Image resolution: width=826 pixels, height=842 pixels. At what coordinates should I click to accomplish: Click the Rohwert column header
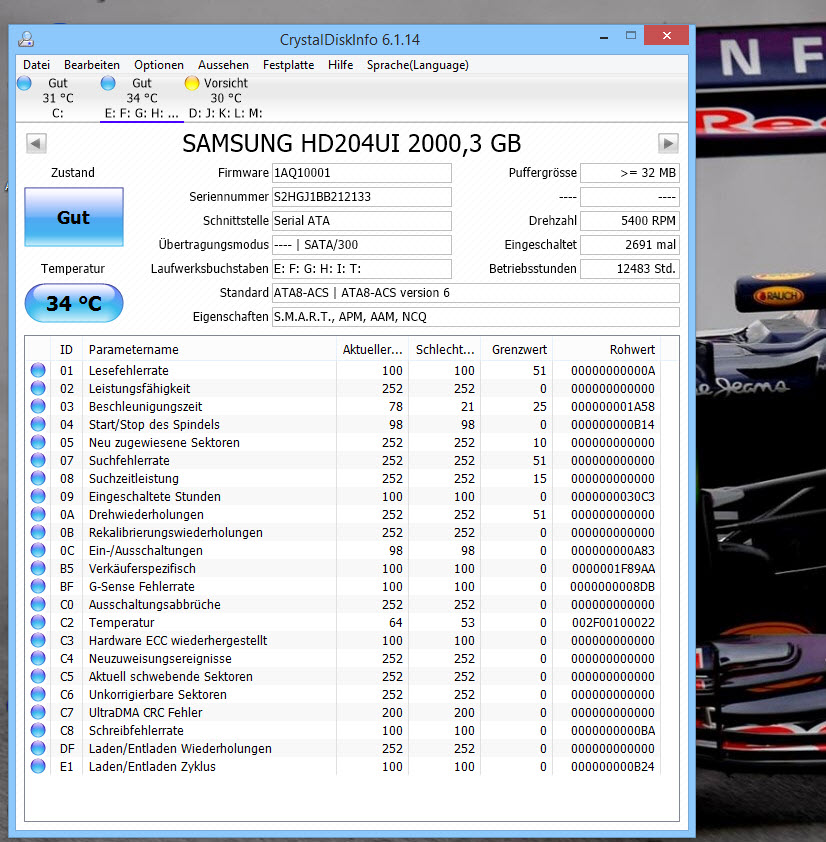coord(607,350)
